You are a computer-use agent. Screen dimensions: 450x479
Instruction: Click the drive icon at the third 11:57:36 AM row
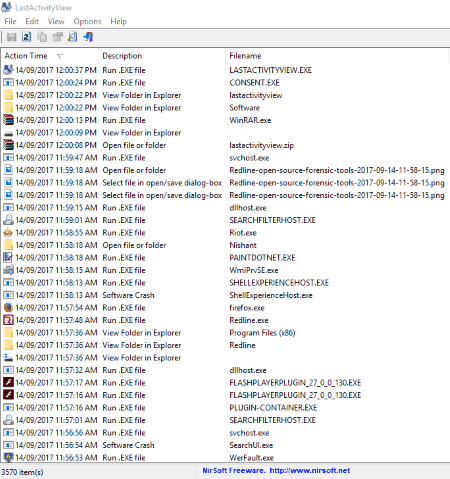tap(8, 358)
